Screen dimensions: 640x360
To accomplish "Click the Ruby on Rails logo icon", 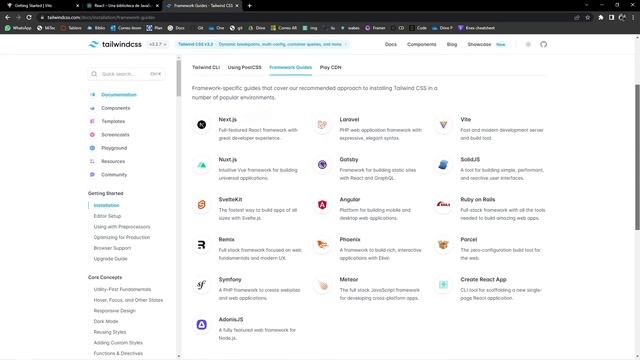I will click(443, 204).
